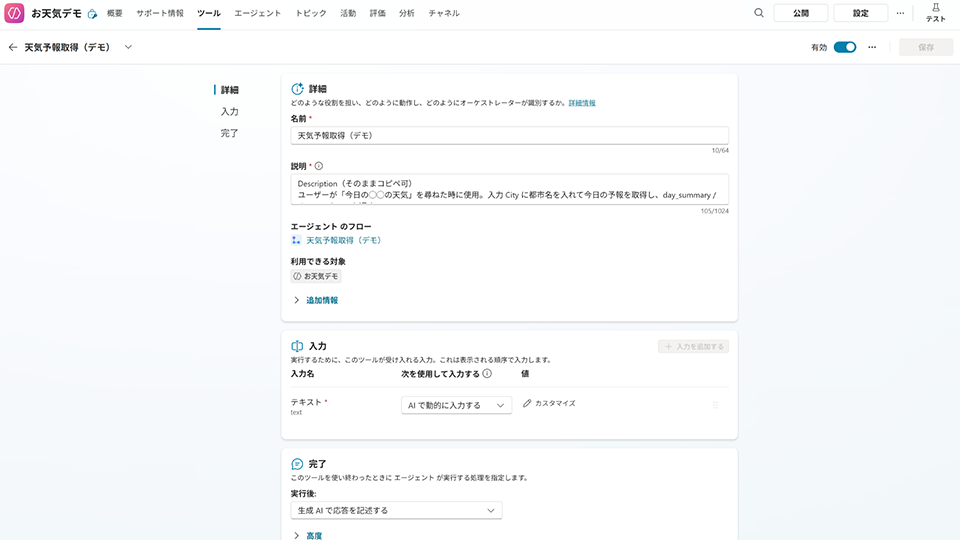This screenshot has height=540, width=960.
Task: Click the info icon beside 説明
Action: (319, 166)
